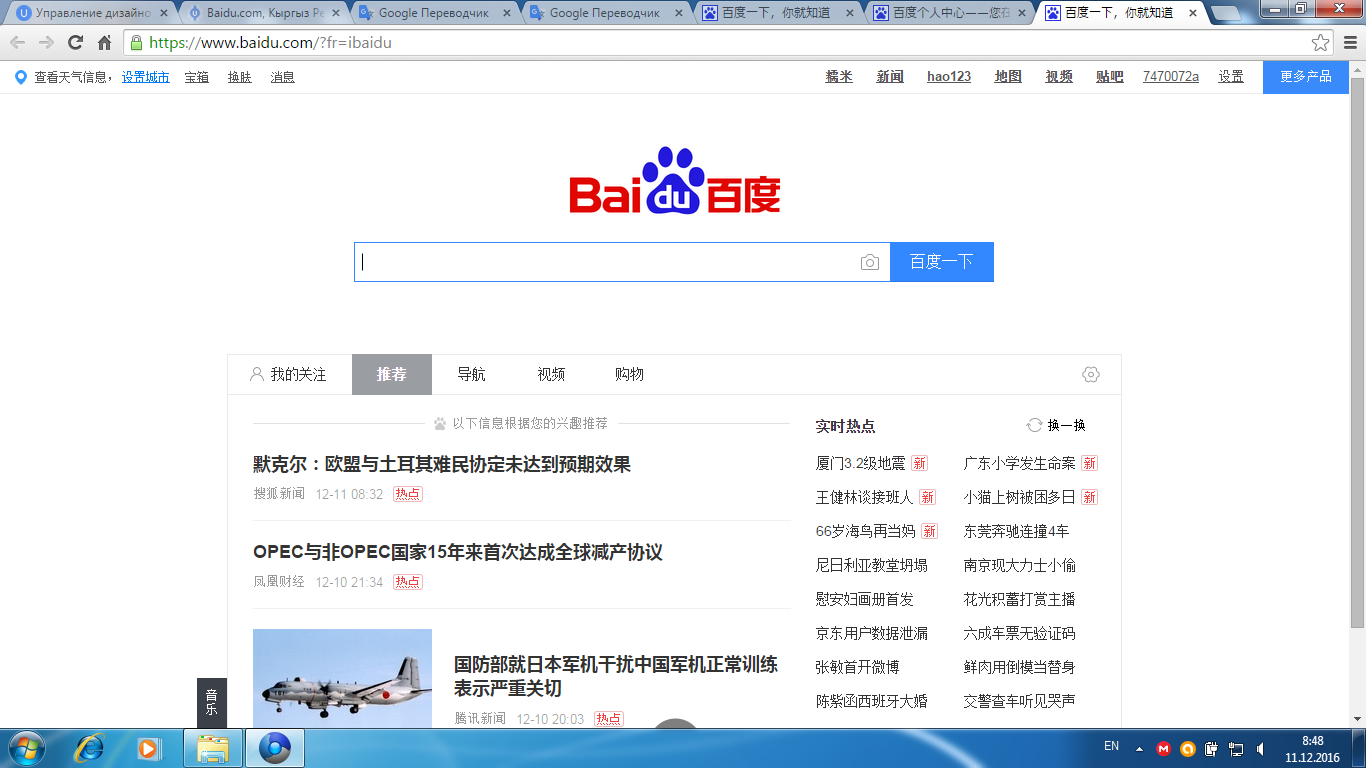Show hidden tray icons arrow
This screenshot has height=768, width=1366.
click(1139, 748)
